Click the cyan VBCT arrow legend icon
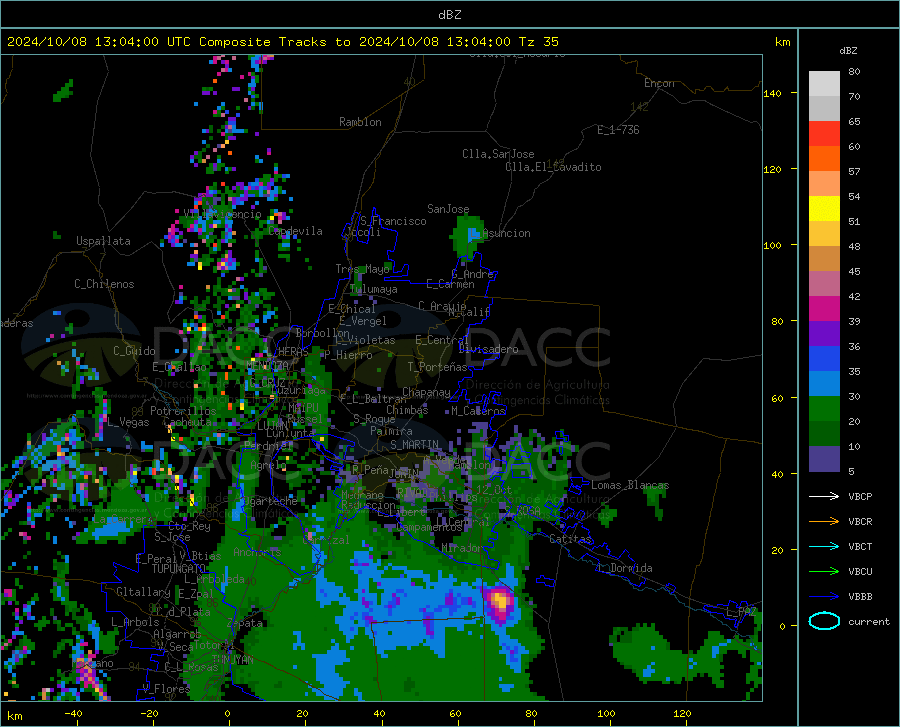 (x=824, y=546)
